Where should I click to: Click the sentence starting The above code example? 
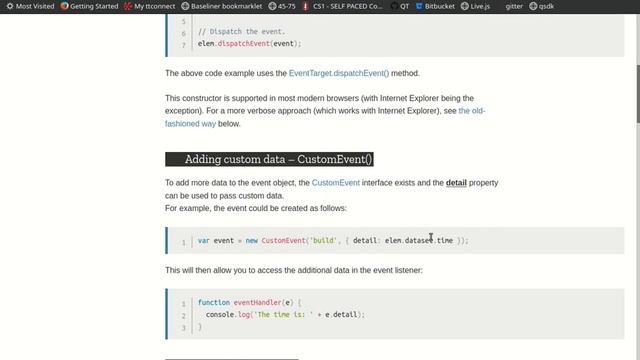(292, 73)
